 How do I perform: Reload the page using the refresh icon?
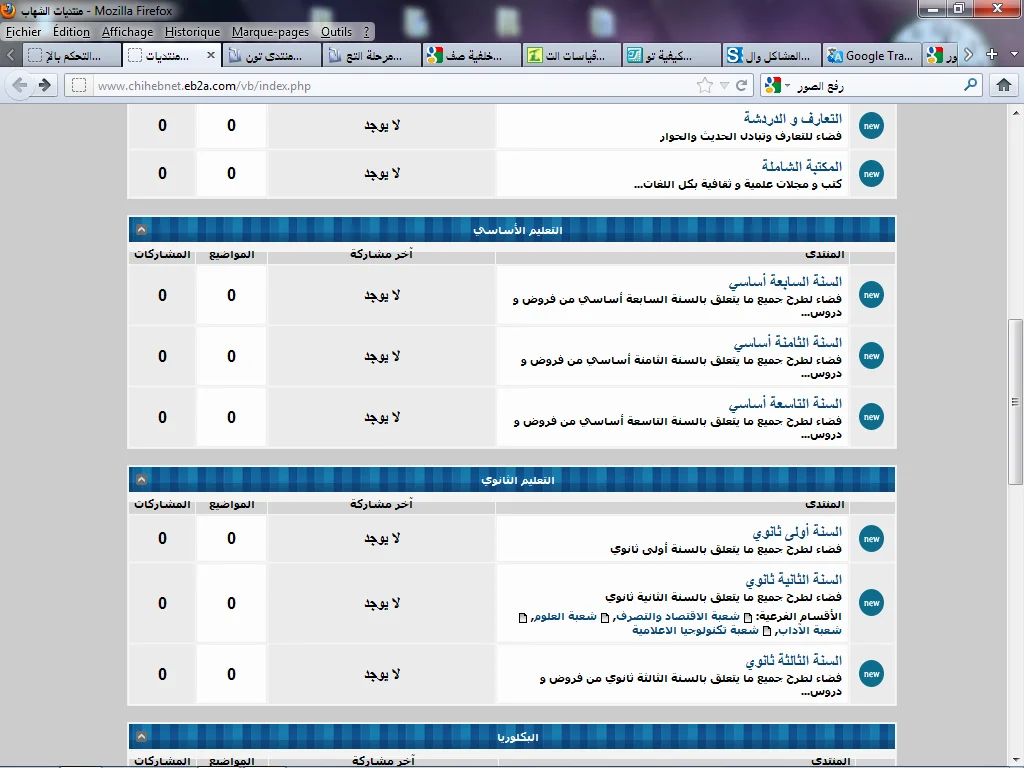741,86
